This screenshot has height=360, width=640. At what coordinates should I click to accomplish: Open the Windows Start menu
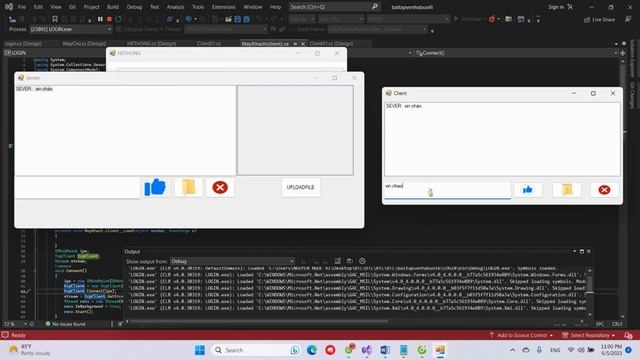pyautogui.click(x=200, y=350)
